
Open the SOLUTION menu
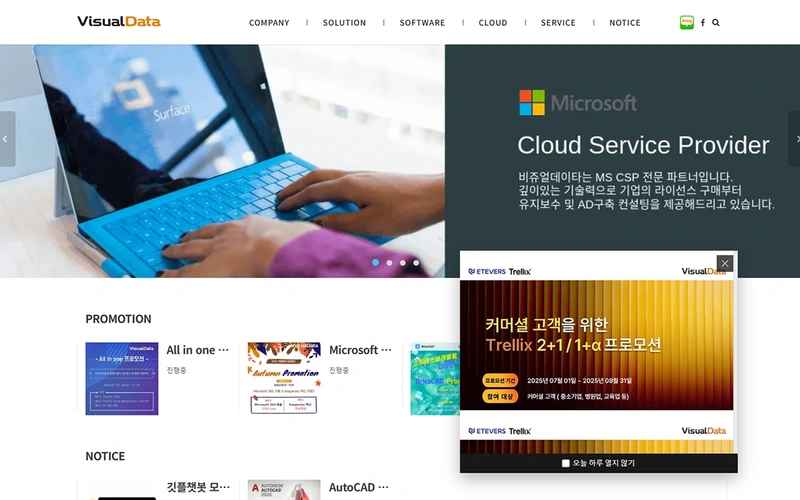click(x=344, y=22)
